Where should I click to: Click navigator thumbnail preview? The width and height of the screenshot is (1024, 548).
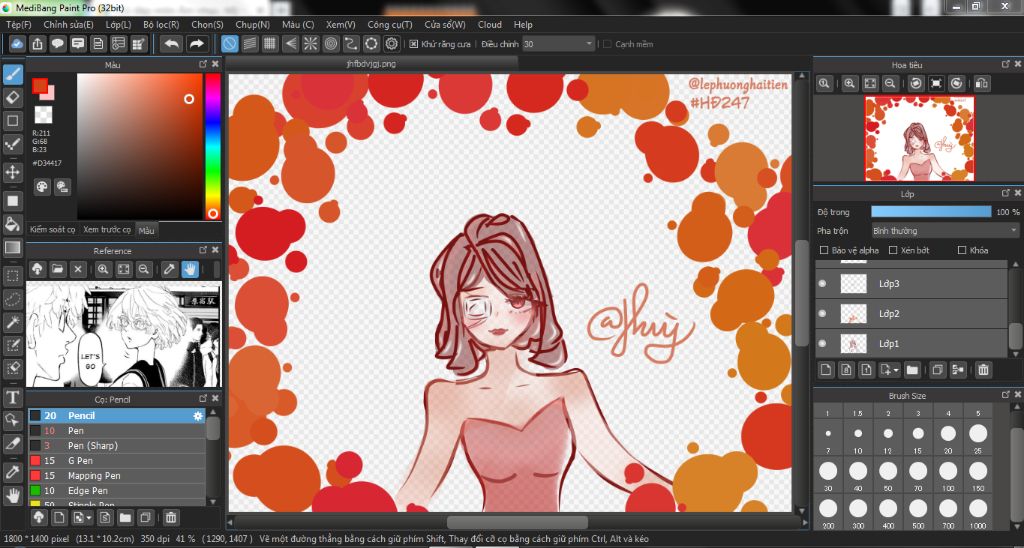point(920,138)
